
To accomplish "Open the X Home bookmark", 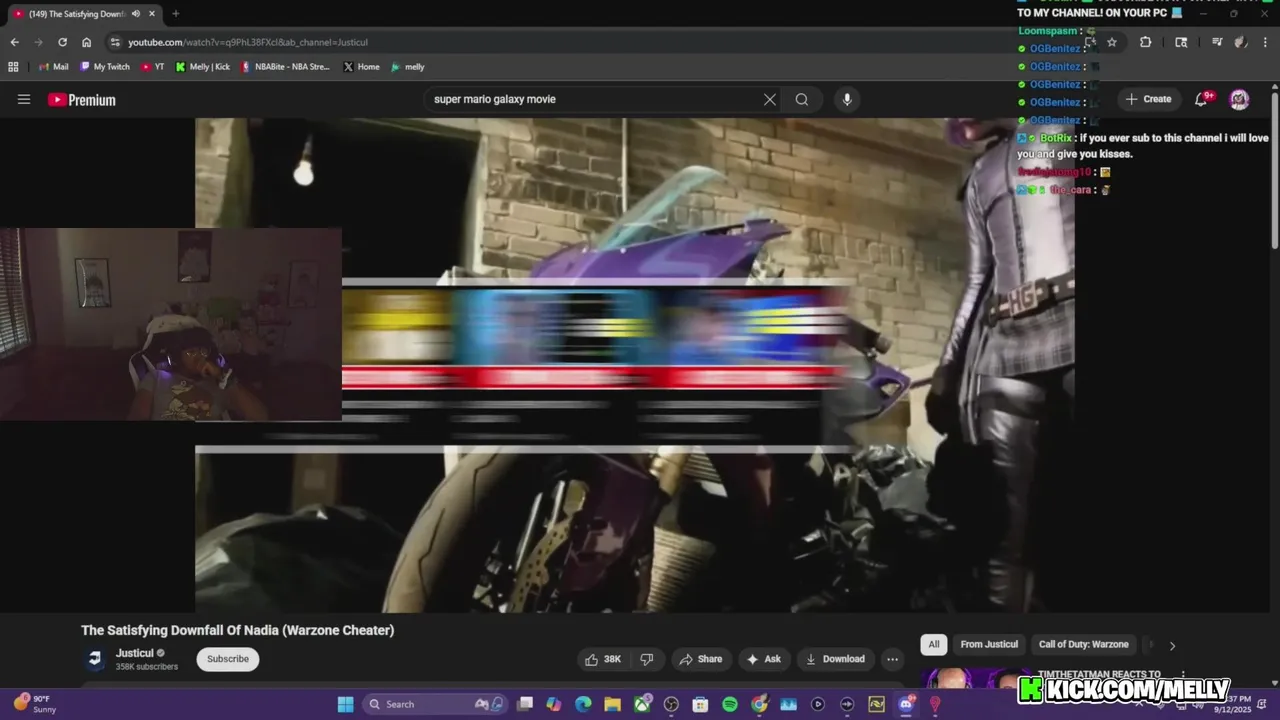I will click(361, 67).
